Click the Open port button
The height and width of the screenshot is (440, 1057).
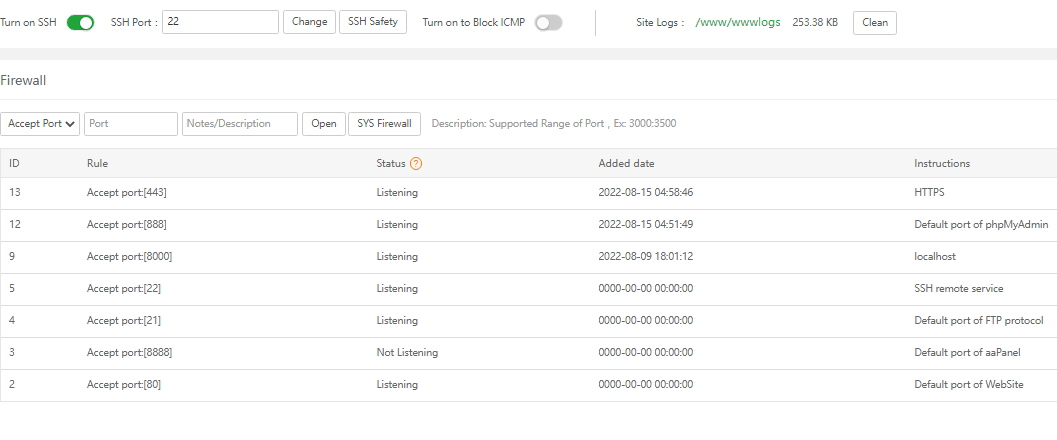[323, 124]
